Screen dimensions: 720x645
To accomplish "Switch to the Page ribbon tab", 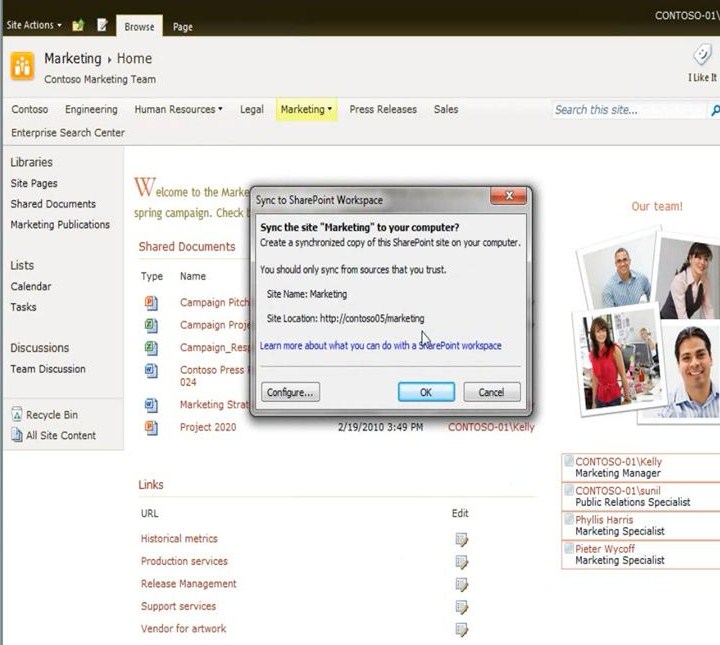I will 183,27.
